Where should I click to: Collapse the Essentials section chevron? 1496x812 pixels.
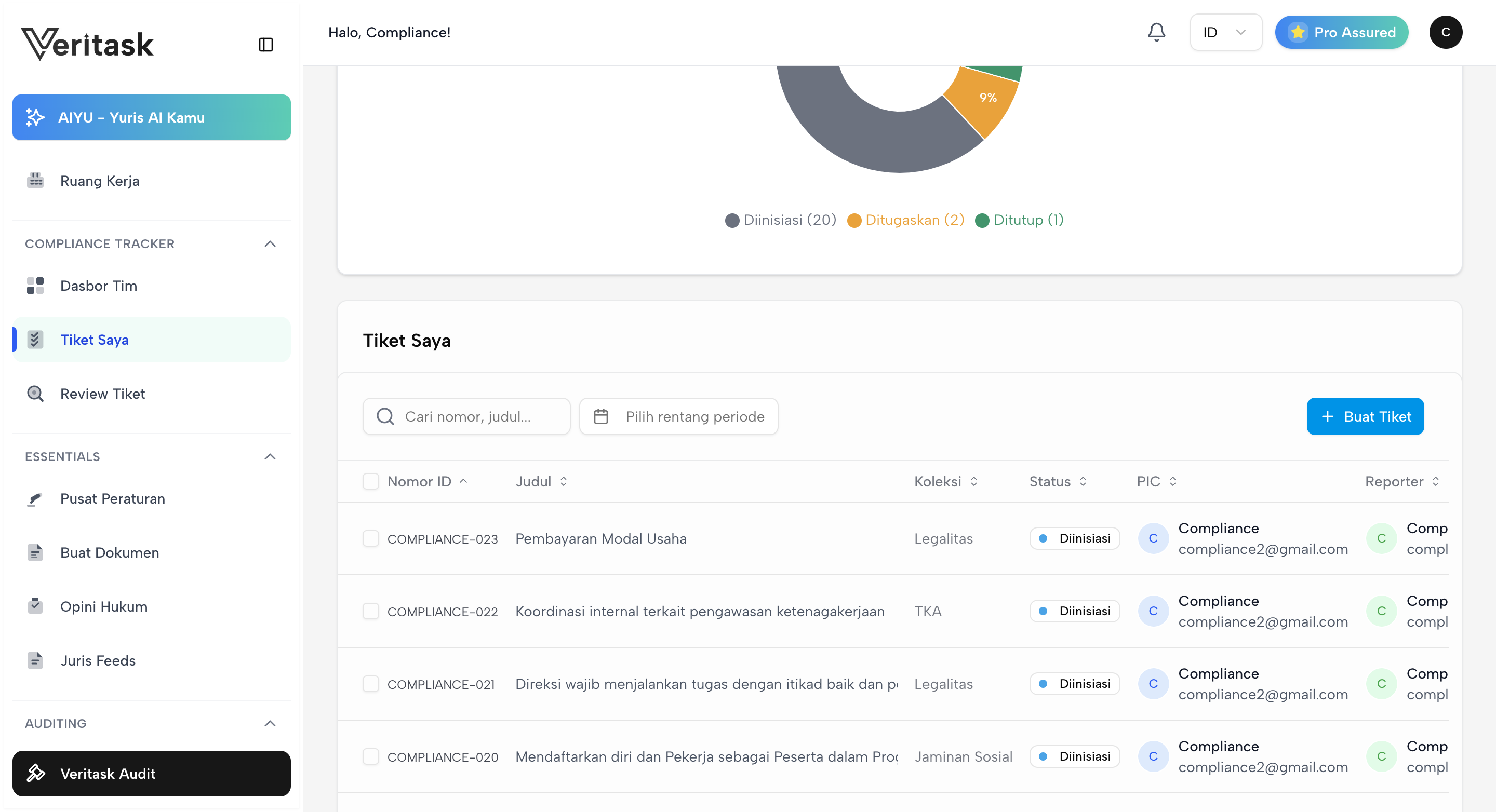[270, 457]
